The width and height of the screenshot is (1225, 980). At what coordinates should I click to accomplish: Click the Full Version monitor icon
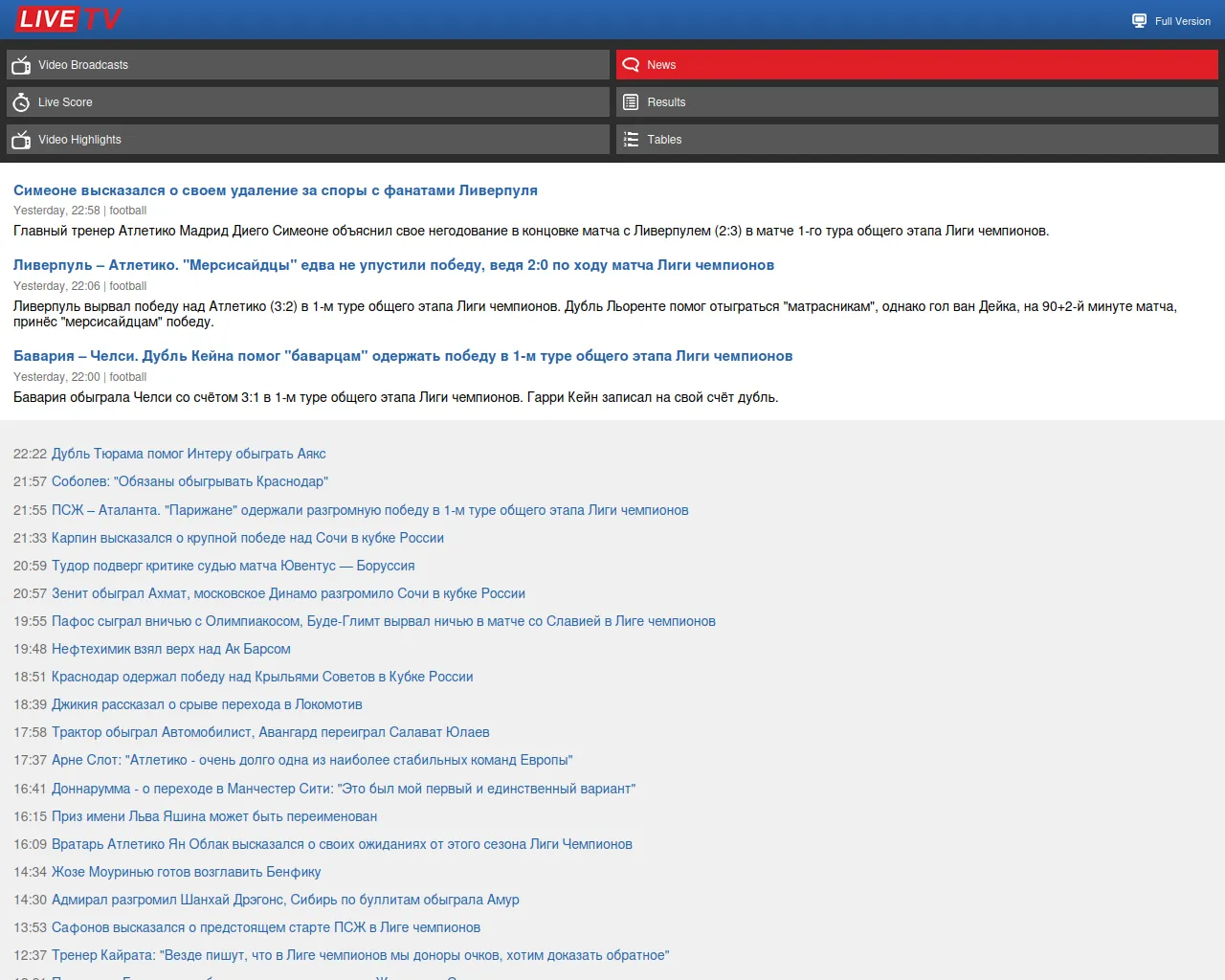[x=1139, y=21]
